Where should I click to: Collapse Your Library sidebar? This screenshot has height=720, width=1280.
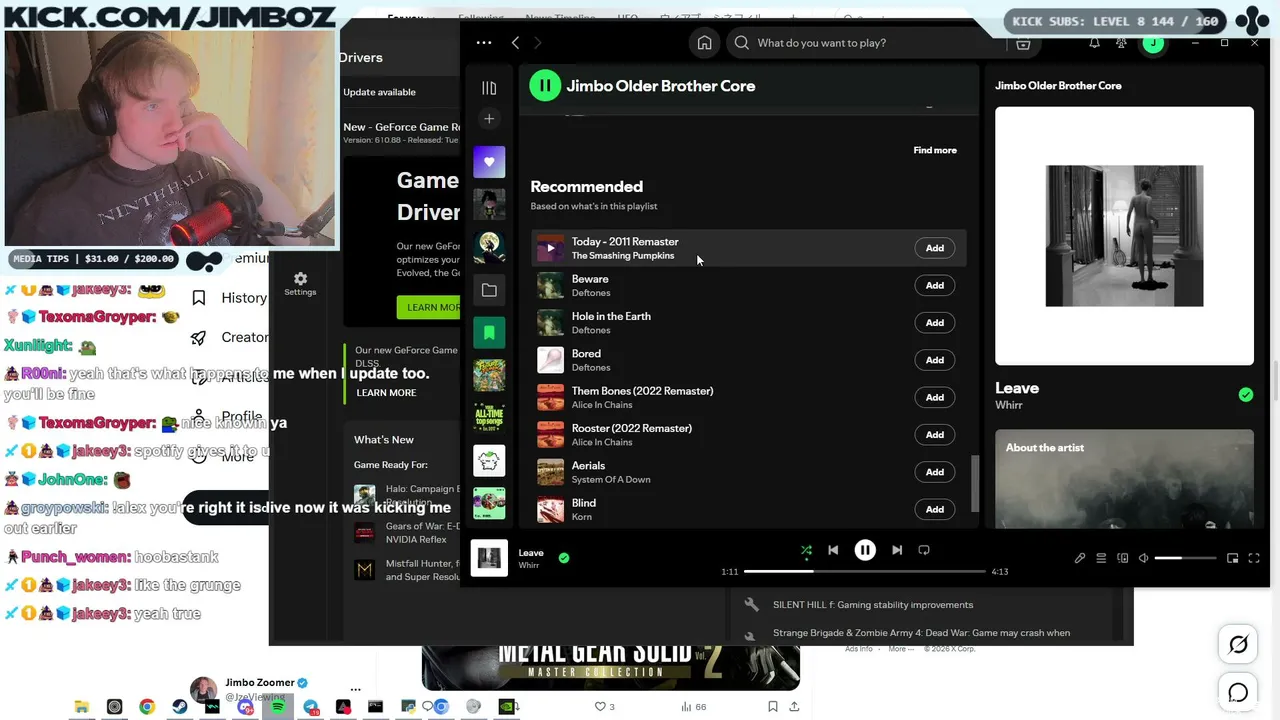pyautogui.click(x=489, y=88)
